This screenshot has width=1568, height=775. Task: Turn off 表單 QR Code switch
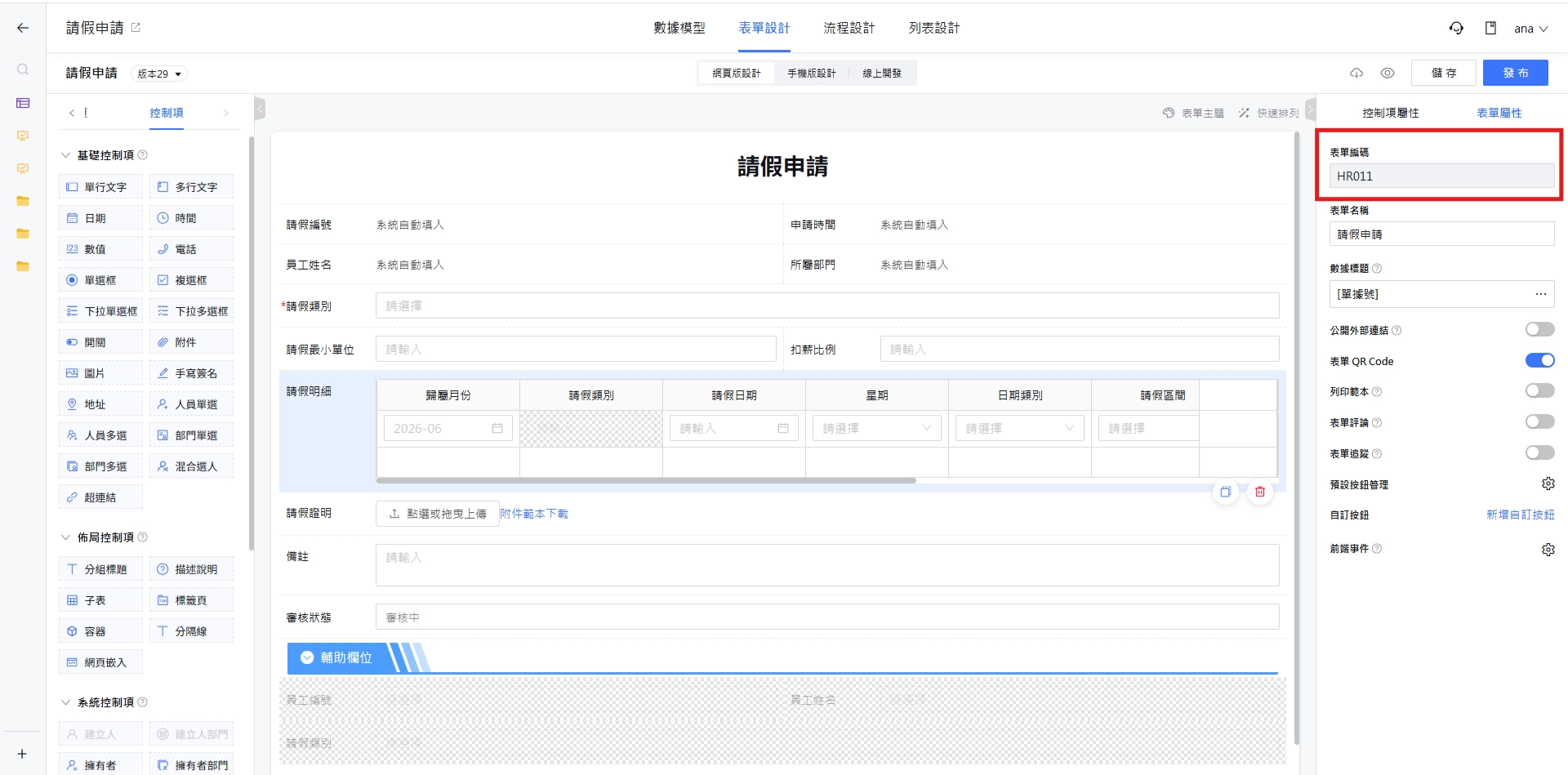pyautogui.click(x=1539, y=360)
